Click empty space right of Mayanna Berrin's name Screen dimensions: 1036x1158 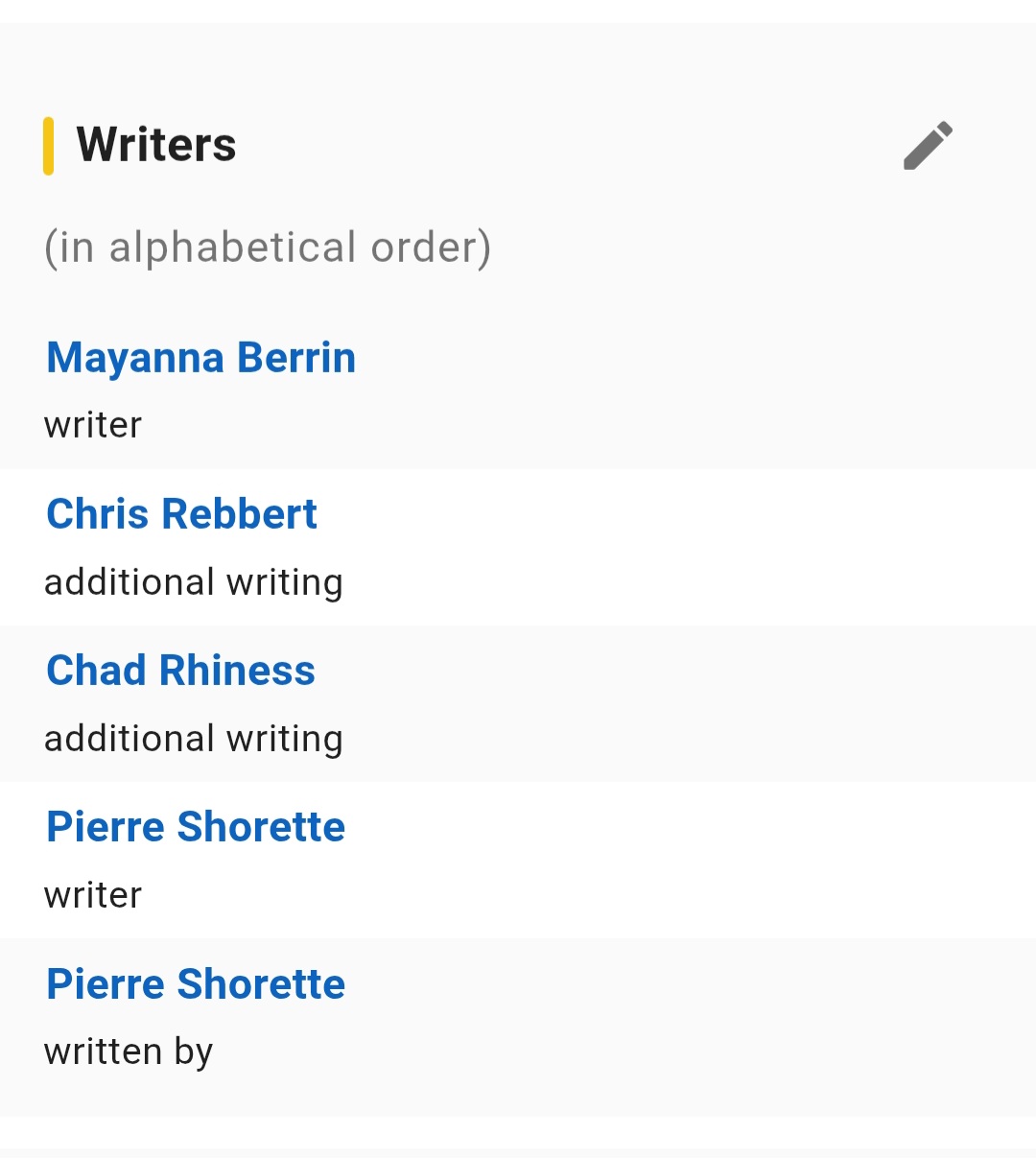click(x=671, y=358)
